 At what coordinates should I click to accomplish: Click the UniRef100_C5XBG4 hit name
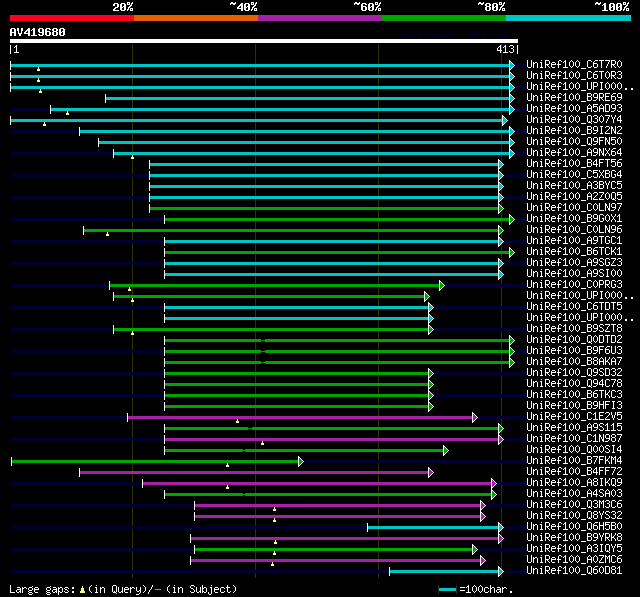pos(574,175)
